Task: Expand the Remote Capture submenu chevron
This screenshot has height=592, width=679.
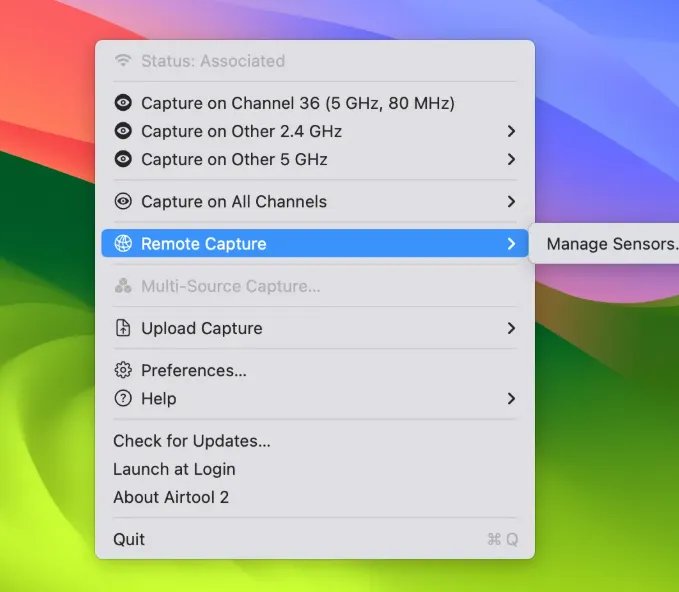Action: point(511,243)
